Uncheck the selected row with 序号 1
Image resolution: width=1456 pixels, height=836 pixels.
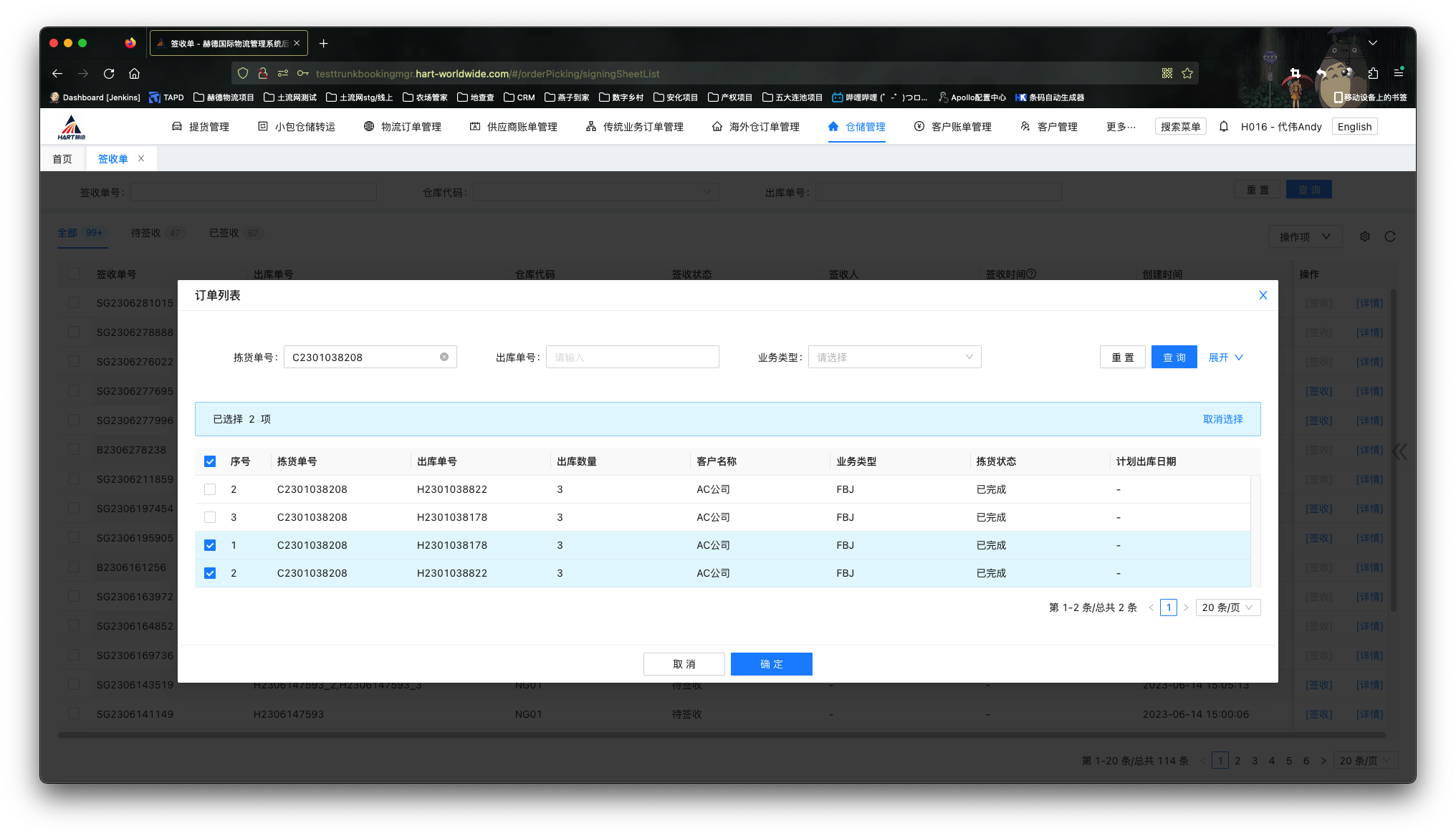[x=210, y=545]
